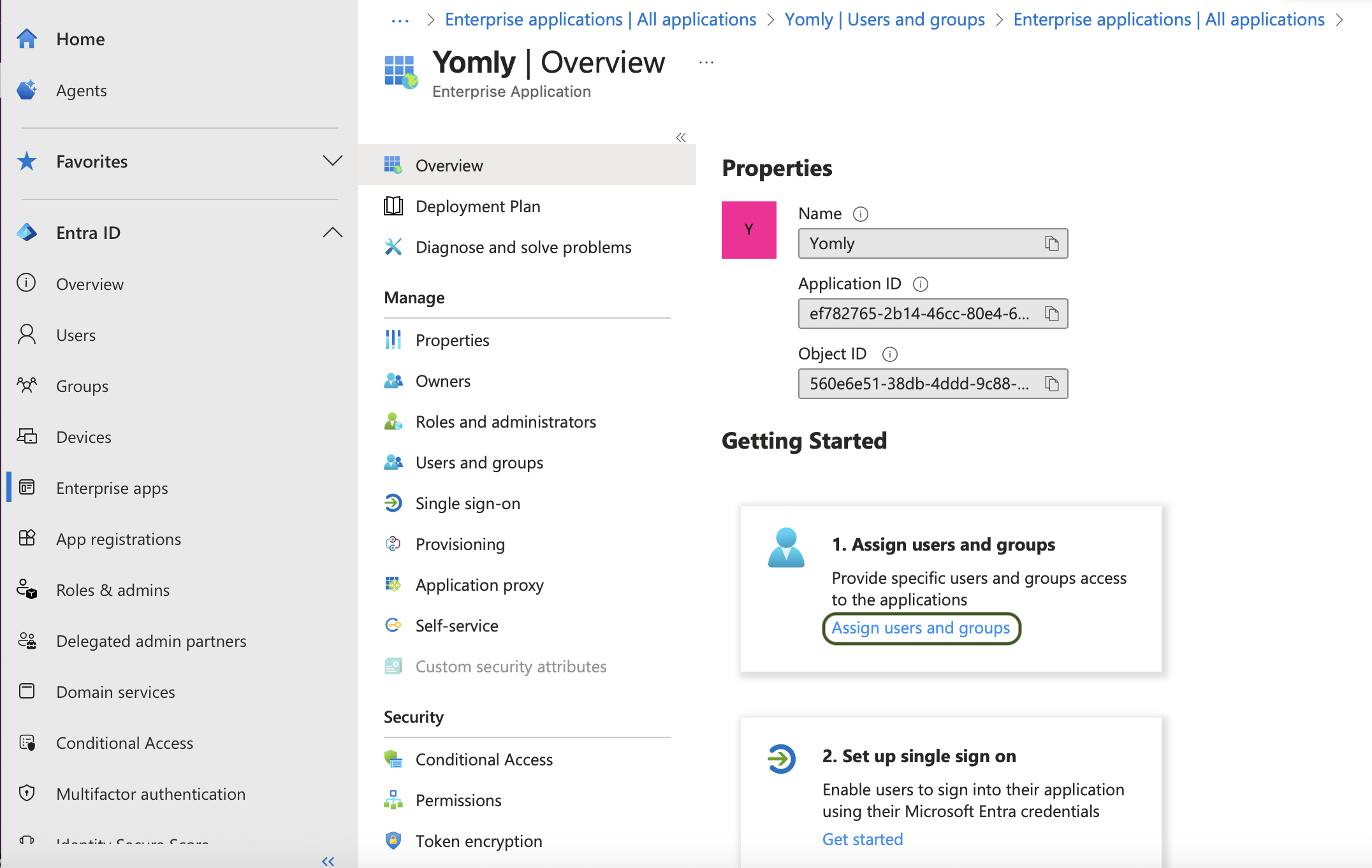Open Enterprise apps in Entra ID
Screen dimensions: 1372x868
112,488
